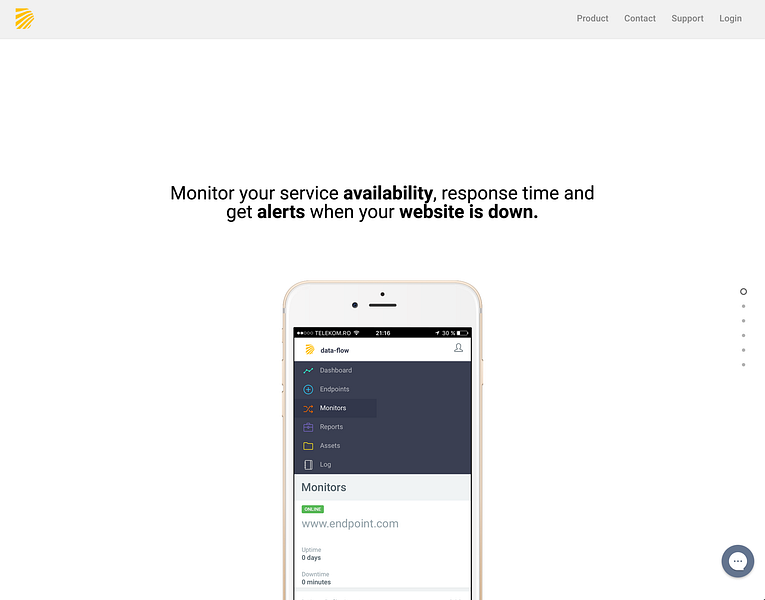Click the '0 minutes' downtime value
The width and height of the screenshot is (765, 600).
tap(316, 582)
